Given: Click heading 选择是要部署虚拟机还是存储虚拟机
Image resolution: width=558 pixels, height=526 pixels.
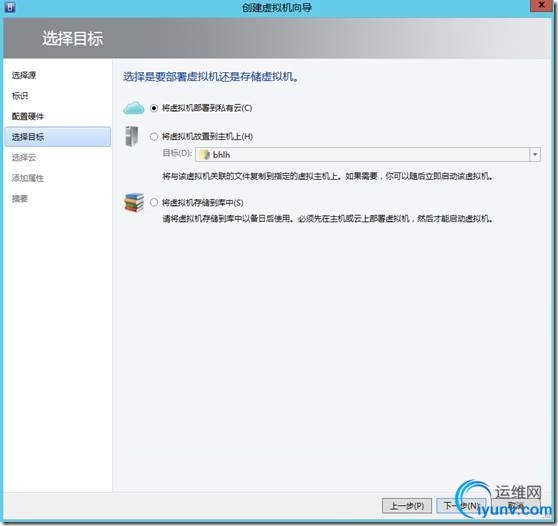Looking at the screenshot, I should coord(211,77).
